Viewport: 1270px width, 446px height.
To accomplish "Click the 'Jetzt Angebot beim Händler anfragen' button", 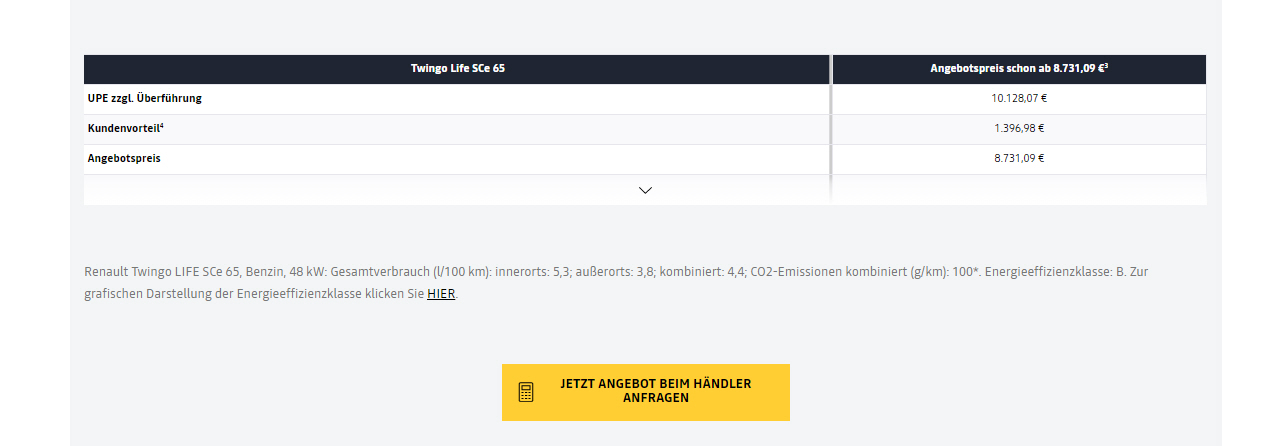I will point(646,392).
